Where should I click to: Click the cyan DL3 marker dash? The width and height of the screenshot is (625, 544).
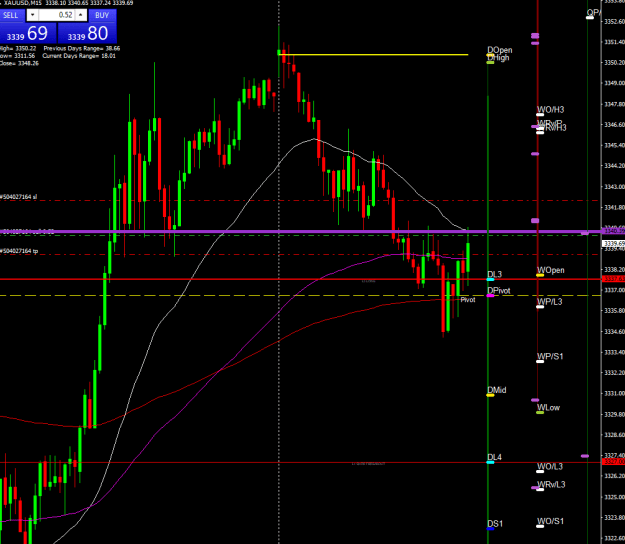pyautogui.click(x=490, y=279)
